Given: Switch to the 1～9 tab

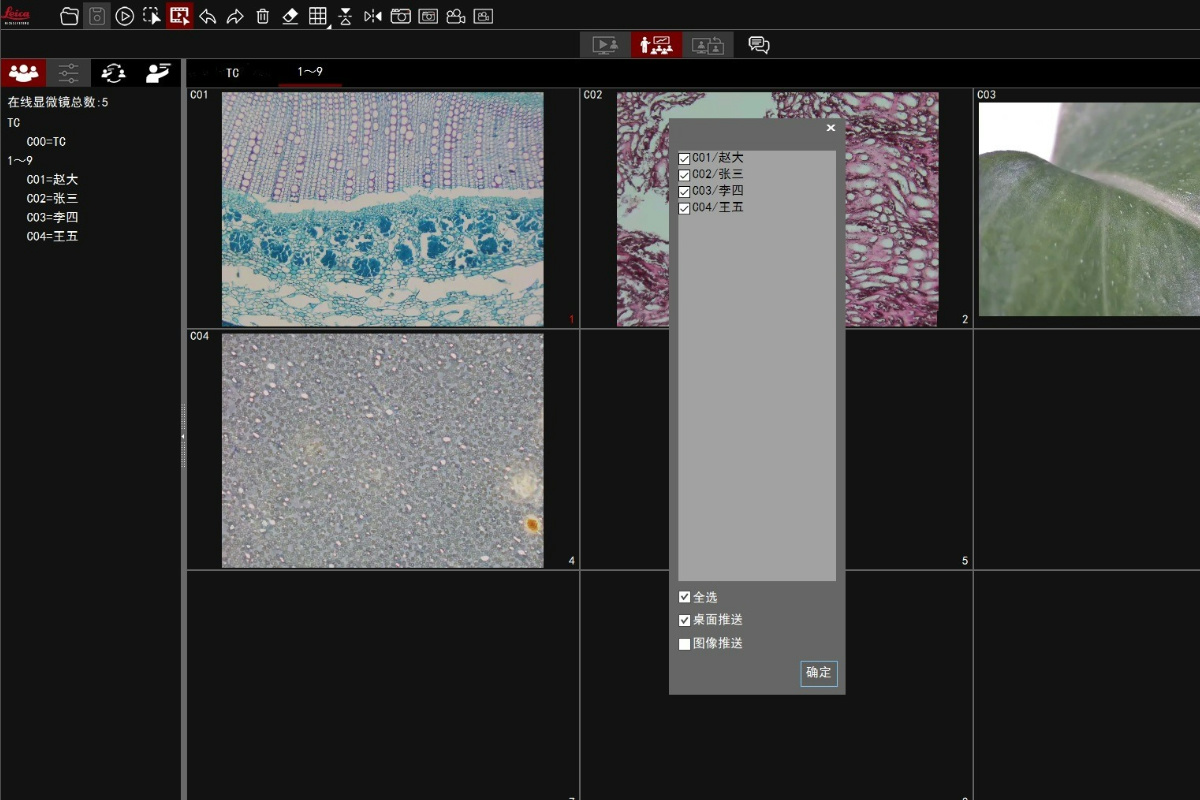Looking at the screenshot, I should (310, 72).
